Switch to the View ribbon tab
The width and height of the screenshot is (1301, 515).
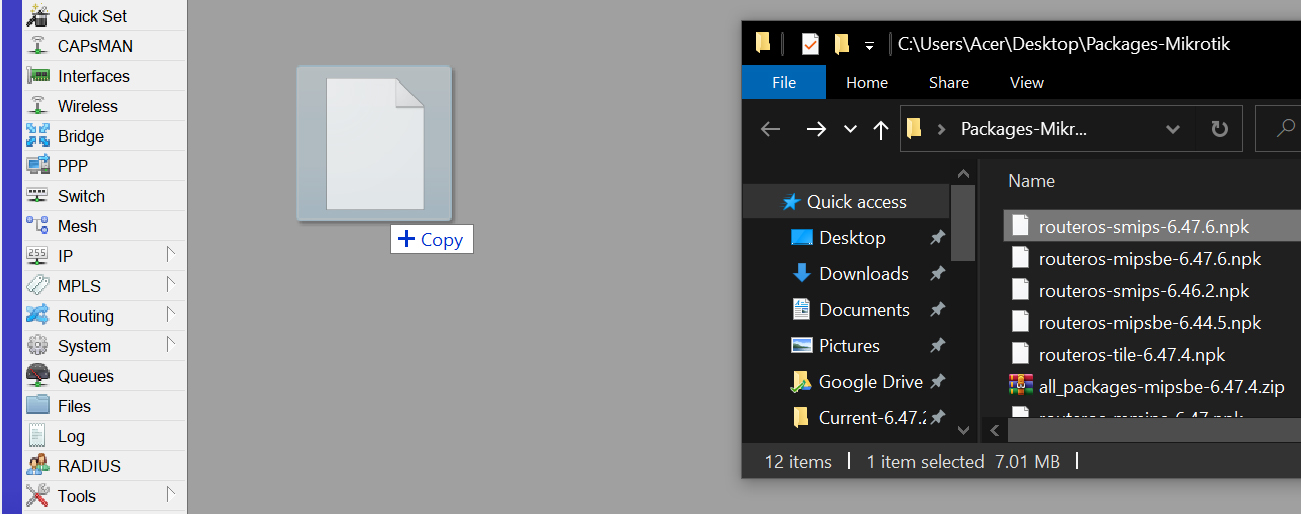[x=1027, y=83]
